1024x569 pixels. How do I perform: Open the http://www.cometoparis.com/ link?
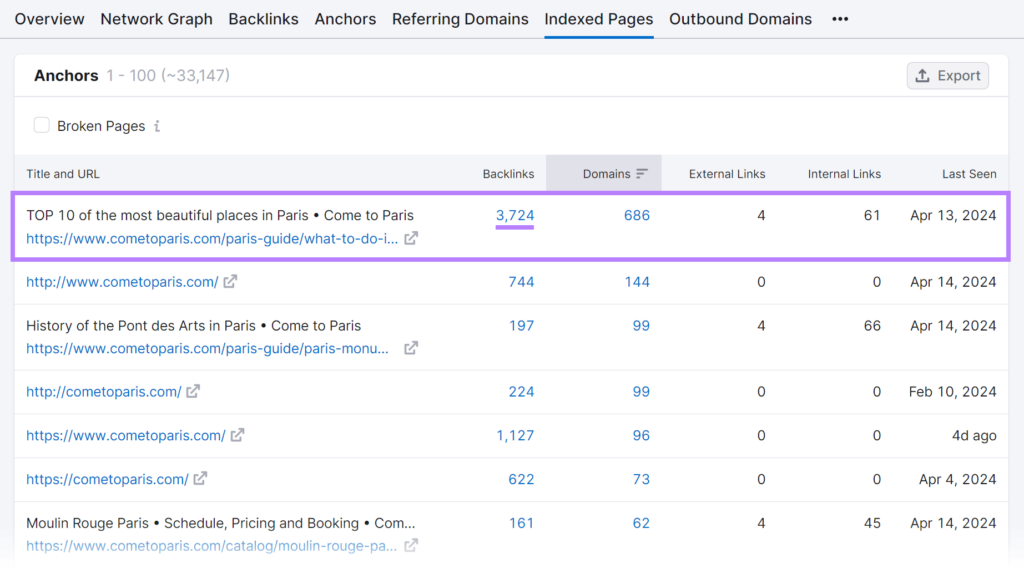(122, 282)
